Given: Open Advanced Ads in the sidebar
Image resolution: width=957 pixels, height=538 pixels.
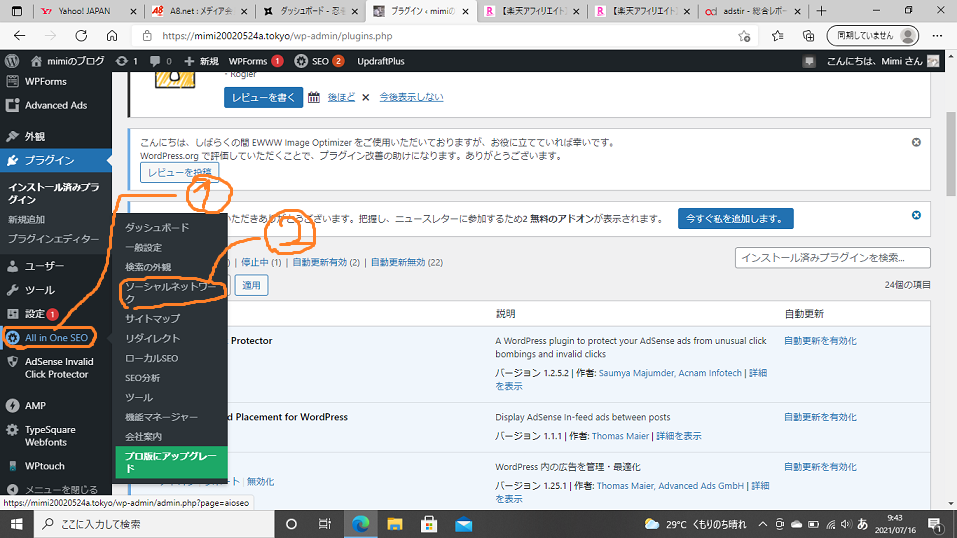Looking at the screenshot, I should pos(56,105).
